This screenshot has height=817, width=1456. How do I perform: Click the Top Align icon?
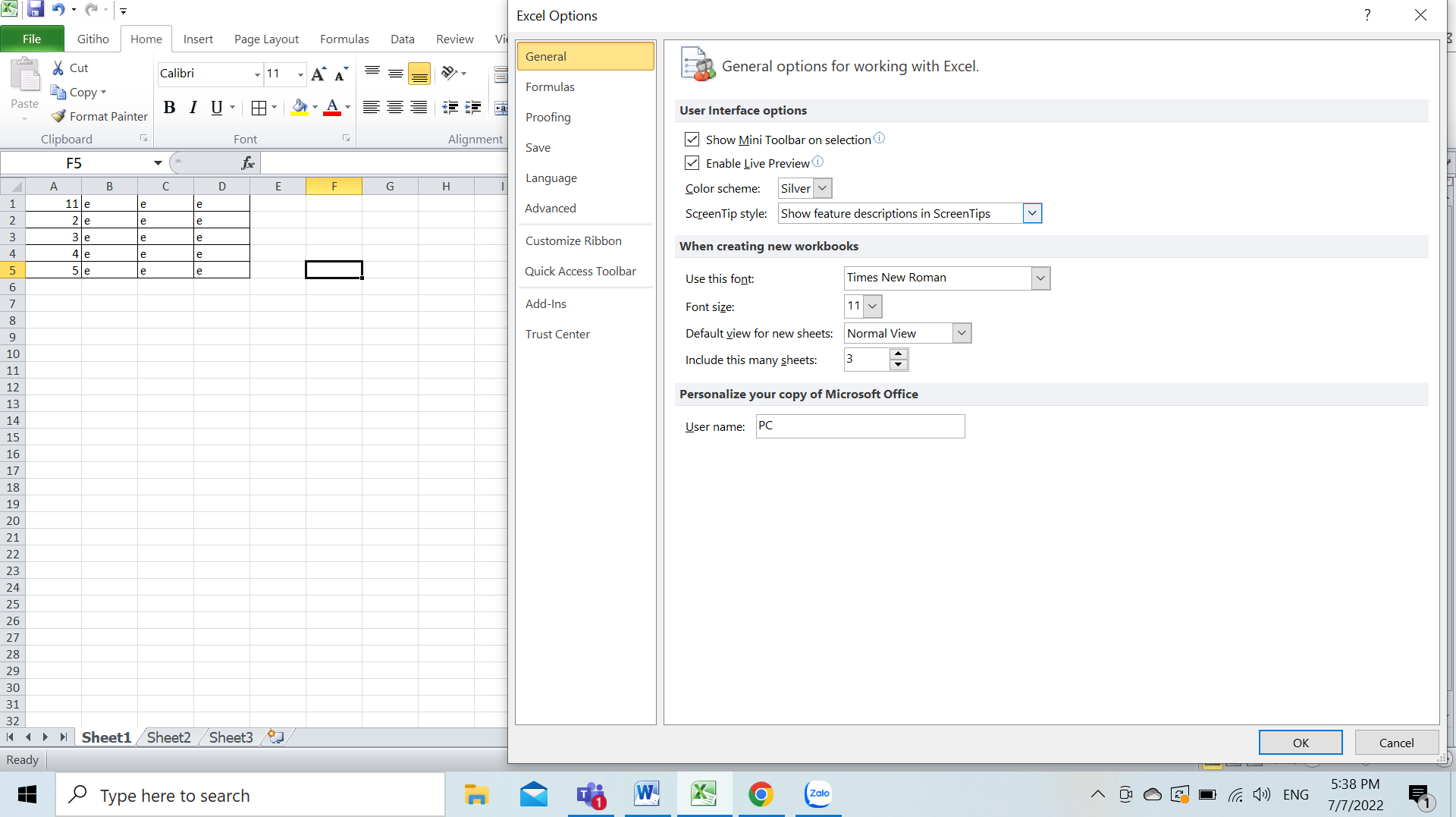(372, 73)
